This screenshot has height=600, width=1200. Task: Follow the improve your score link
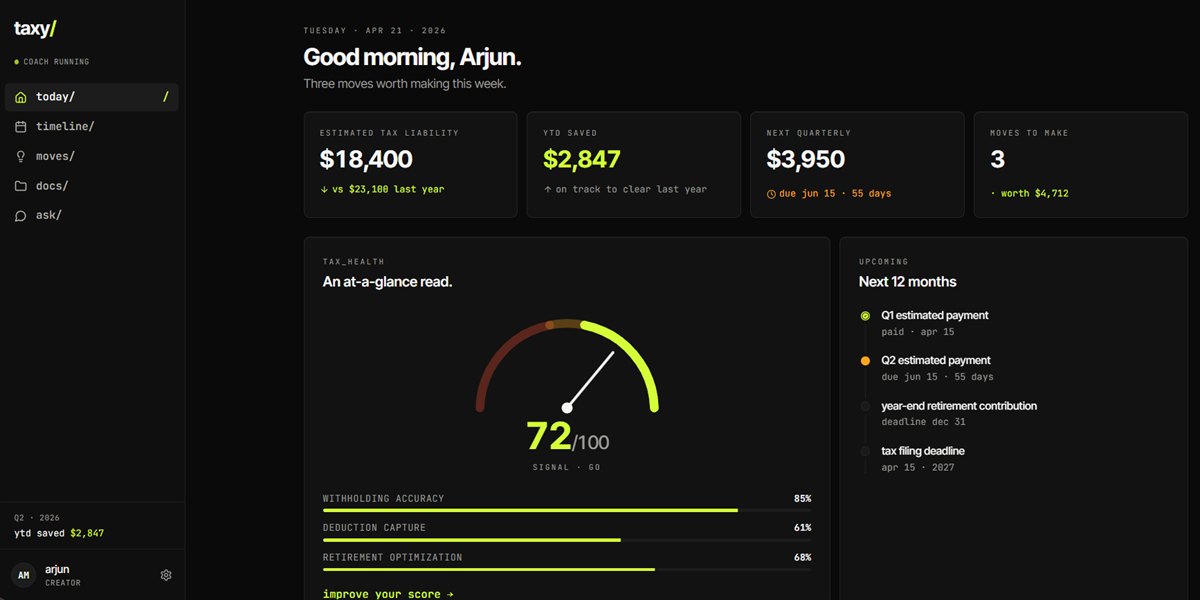point(388,594)
